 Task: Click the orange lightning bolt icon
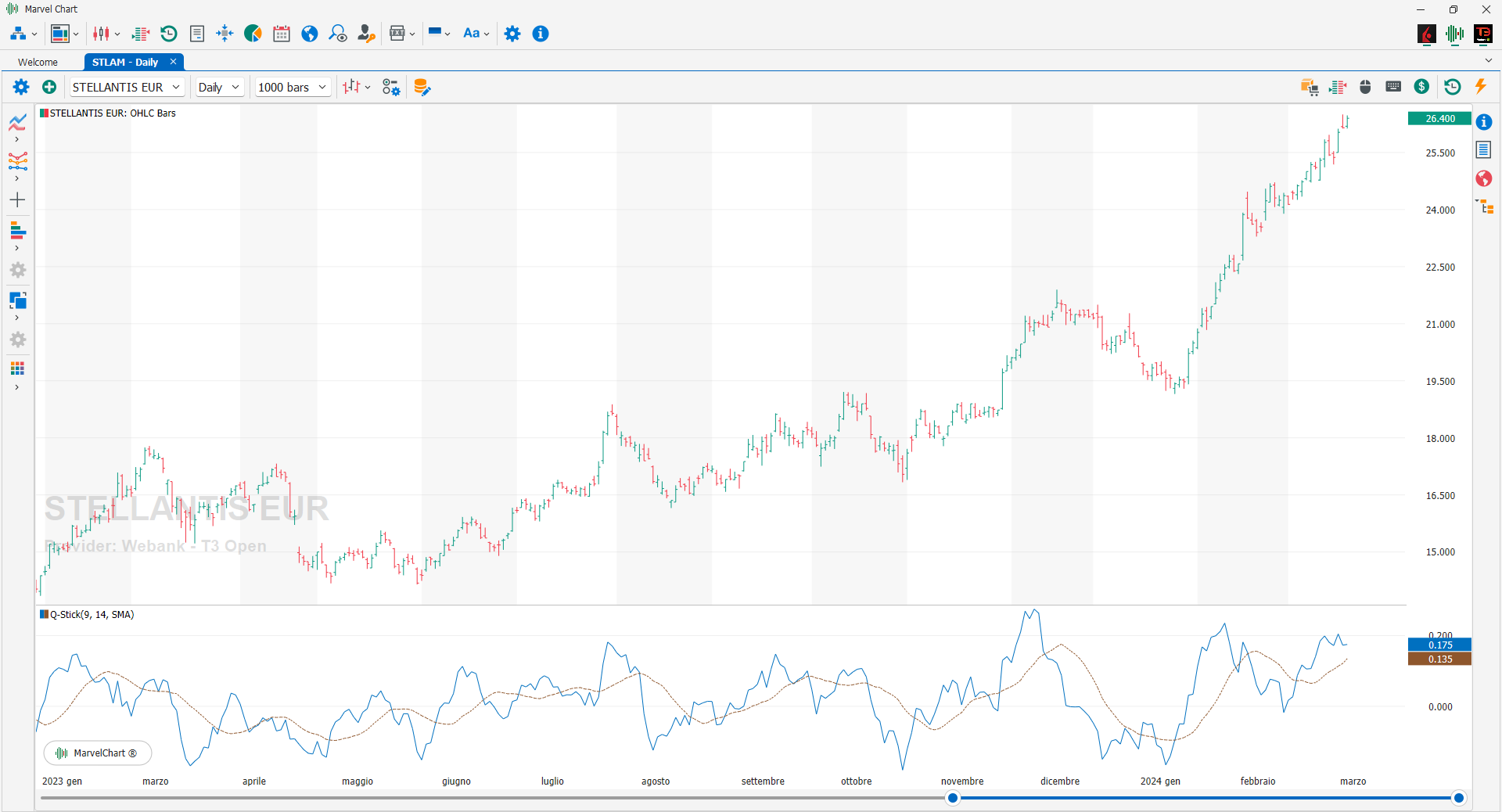click(x=1480, y=87)
